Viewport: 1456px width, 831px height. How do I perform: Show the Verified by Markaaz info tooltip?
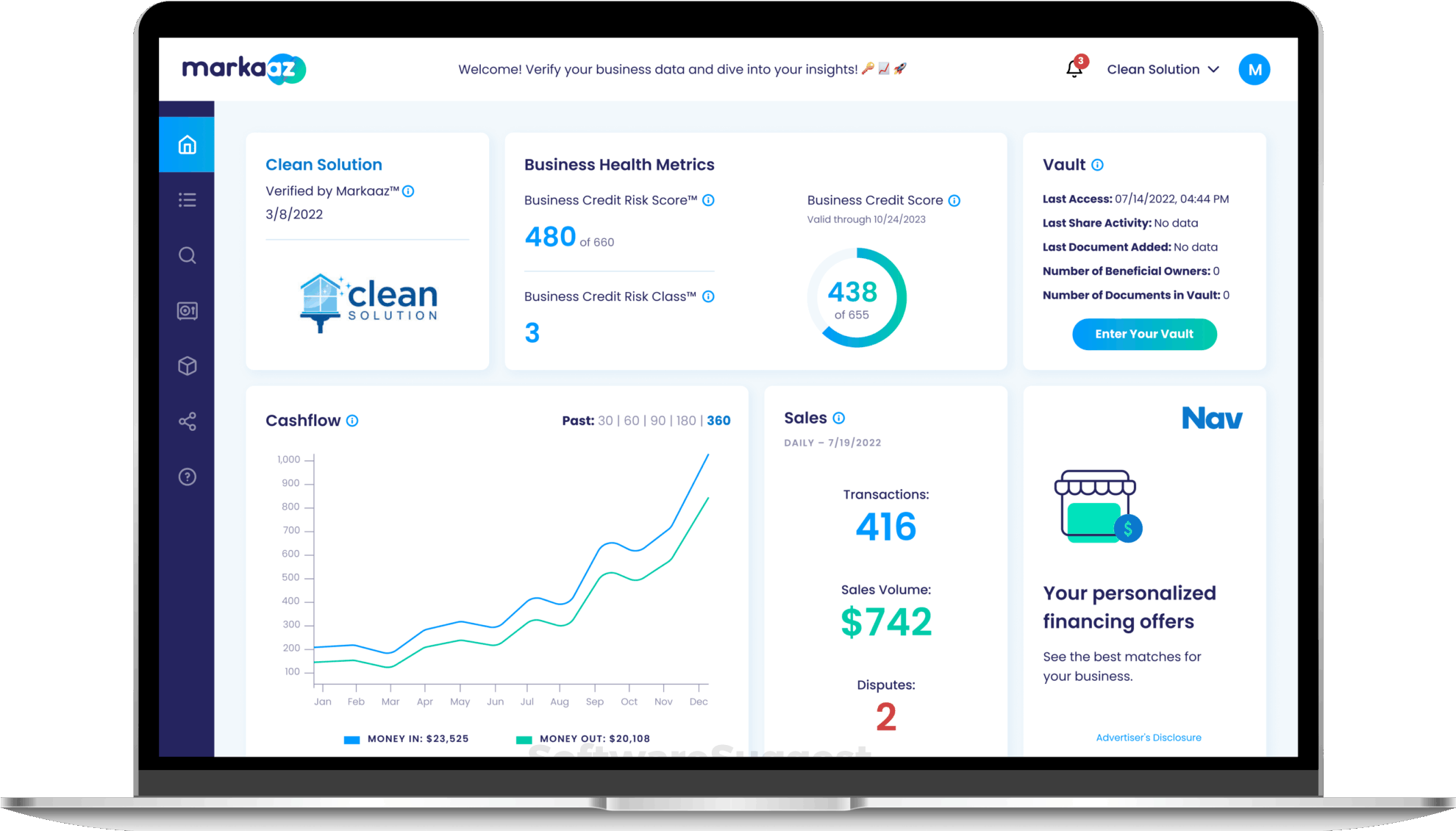tap(410, 190)
